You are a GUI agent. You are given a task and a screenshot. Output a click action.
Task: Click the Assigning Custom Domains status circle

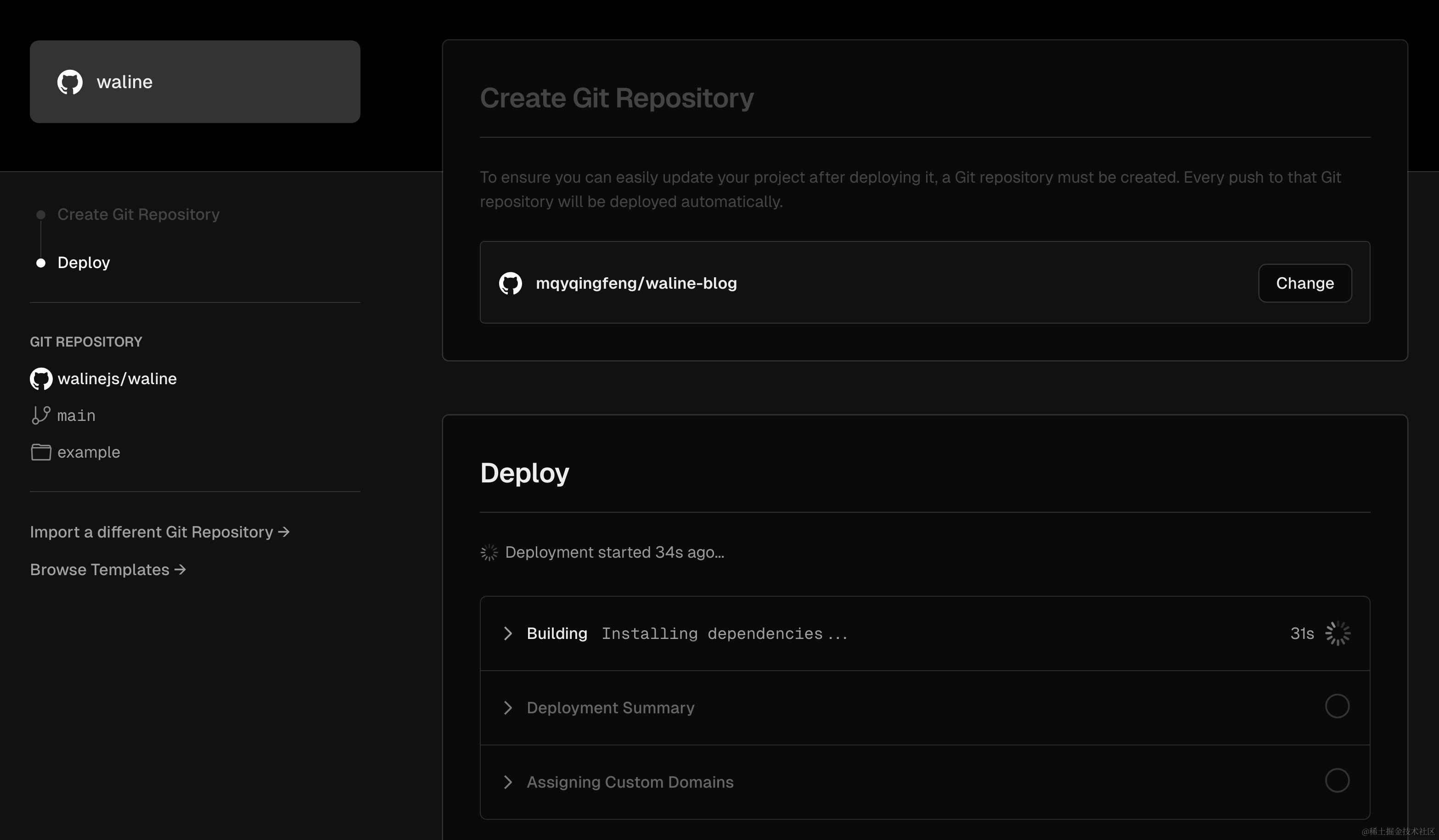(1337, 781)
